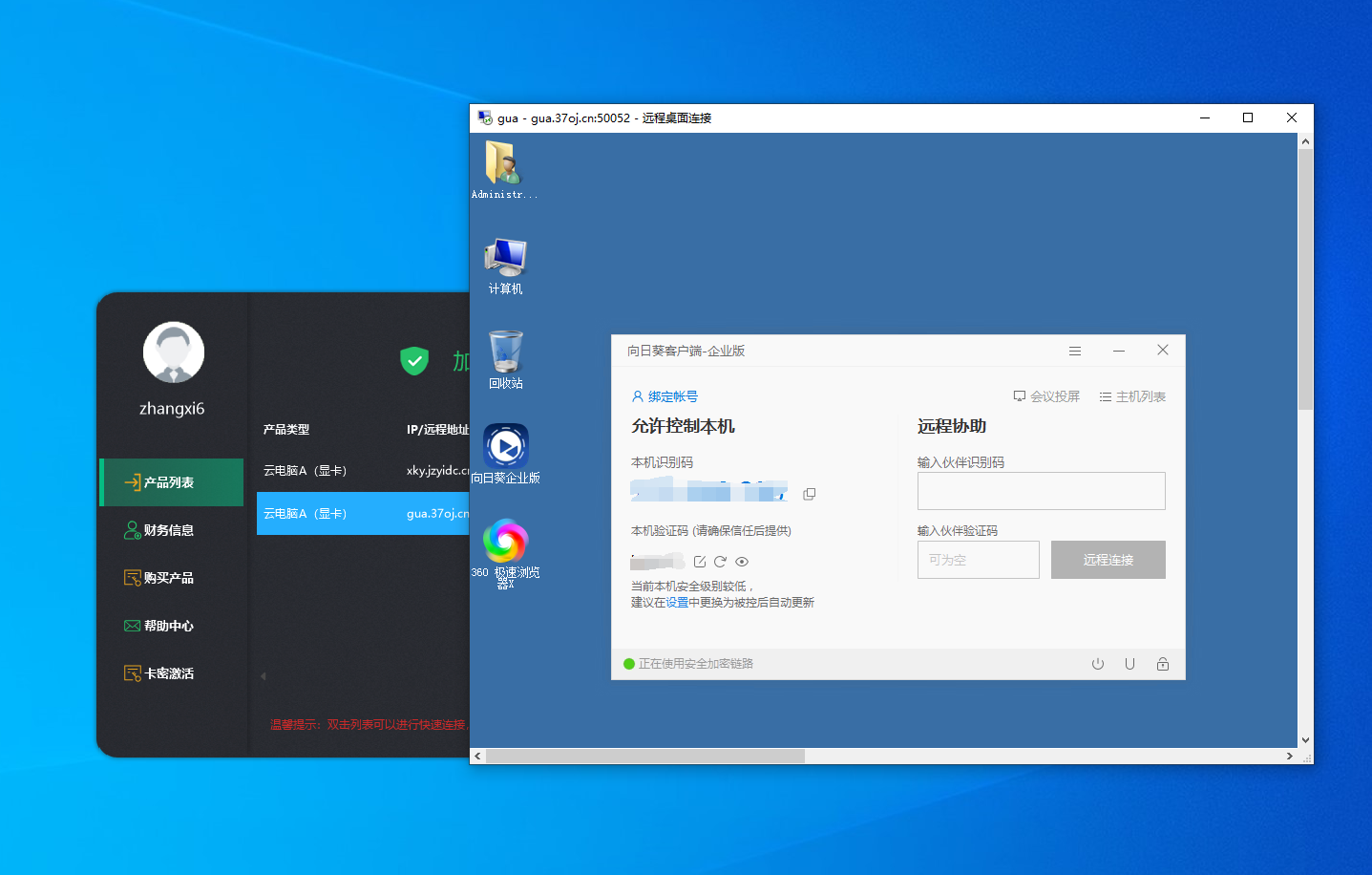Click the power icon in Sunflower status bar

click(x=1098, y=664)
